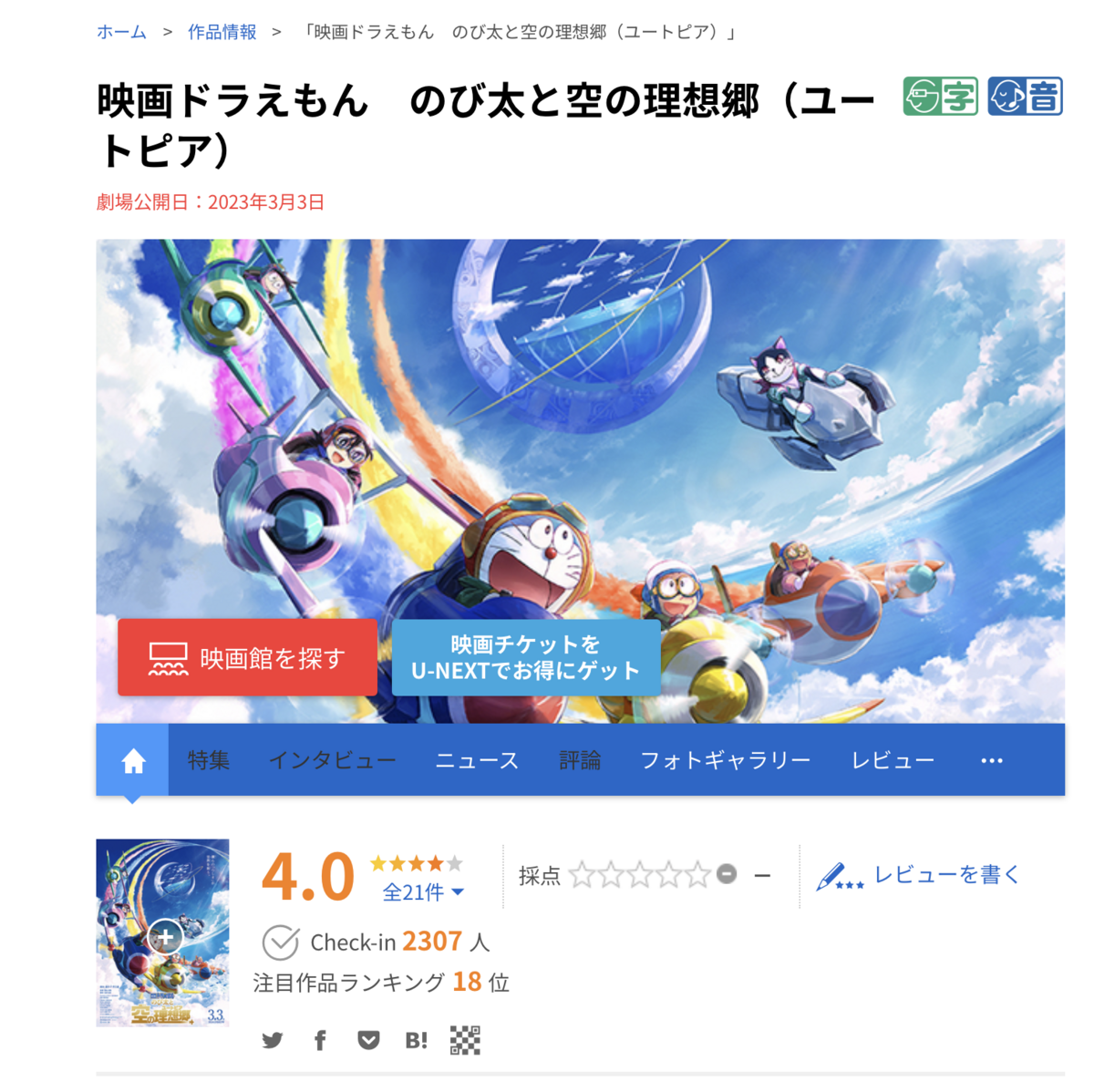Share the movie on Facebook
1094x1092 pixels.
click(x=320, y=1040)
